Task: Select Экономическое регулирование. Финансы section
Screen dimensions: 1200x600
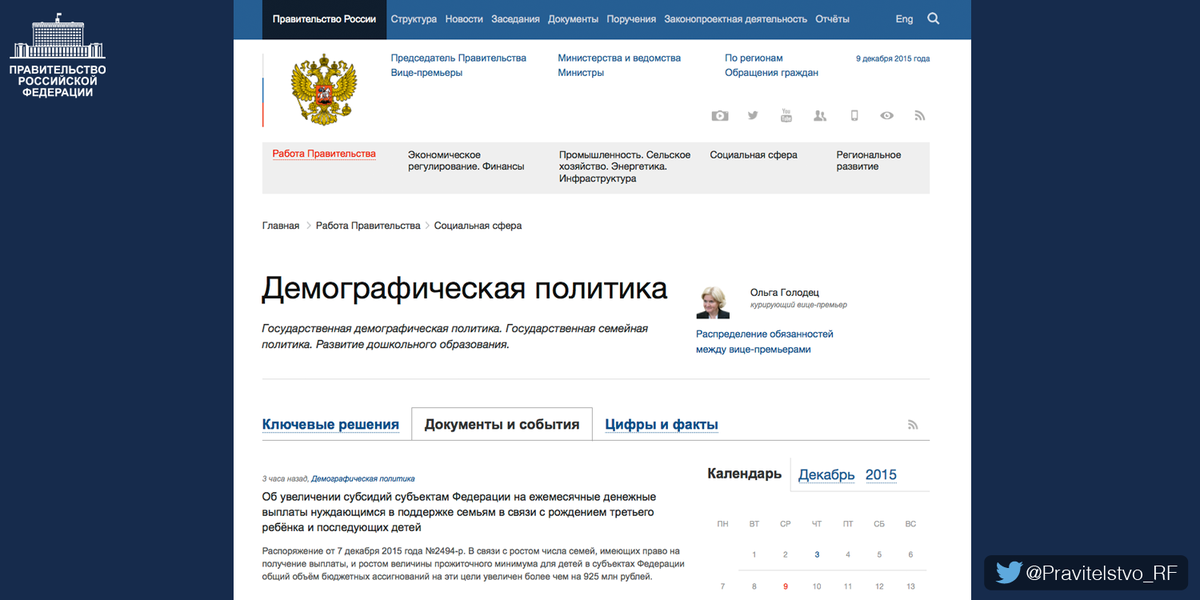Action: [466, 161]
